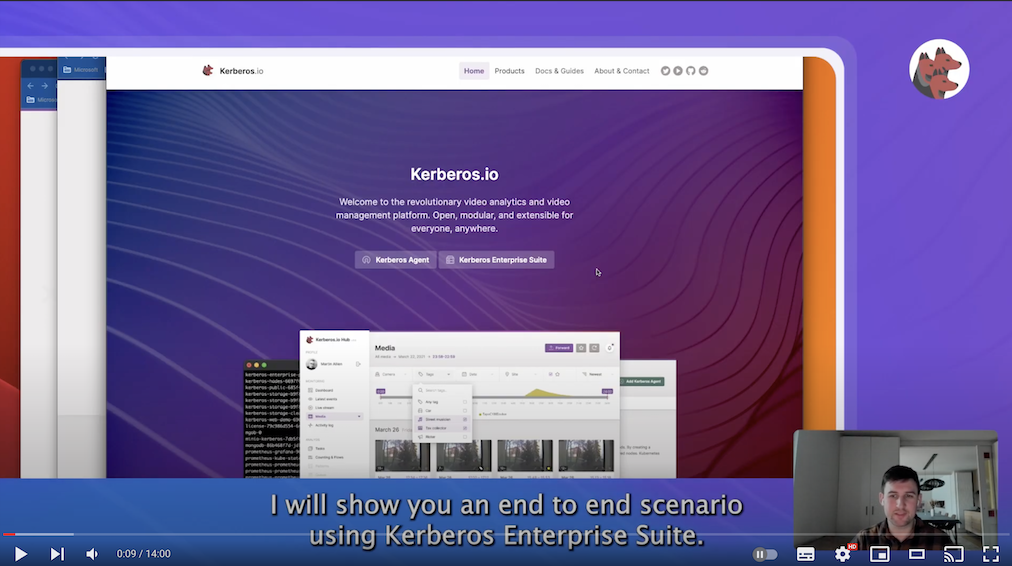This screenshot has width=1012, height=566.
Task: Expand the Docs & Guides menu
Action: click(559, 71)
